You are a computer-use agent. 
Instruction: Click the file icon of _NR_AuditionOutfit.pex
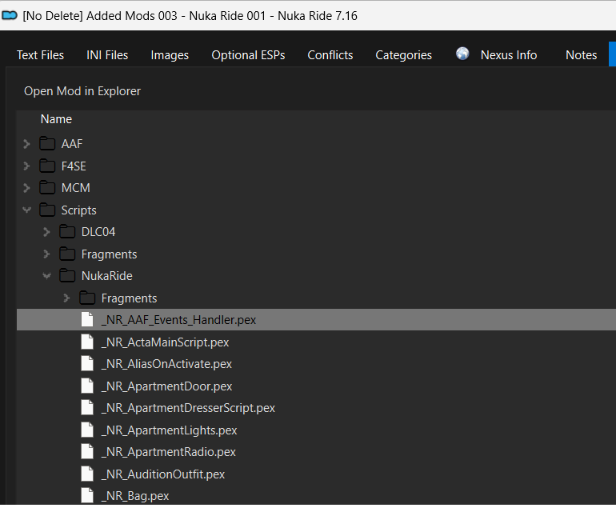[87, 474]
